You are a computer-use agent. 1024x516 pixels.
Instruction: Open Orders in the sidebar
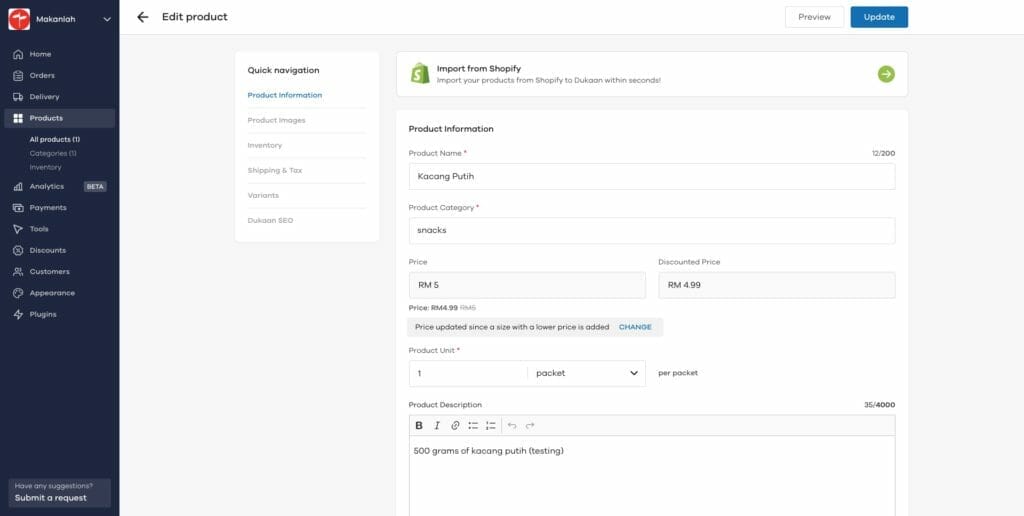[42, 76]
